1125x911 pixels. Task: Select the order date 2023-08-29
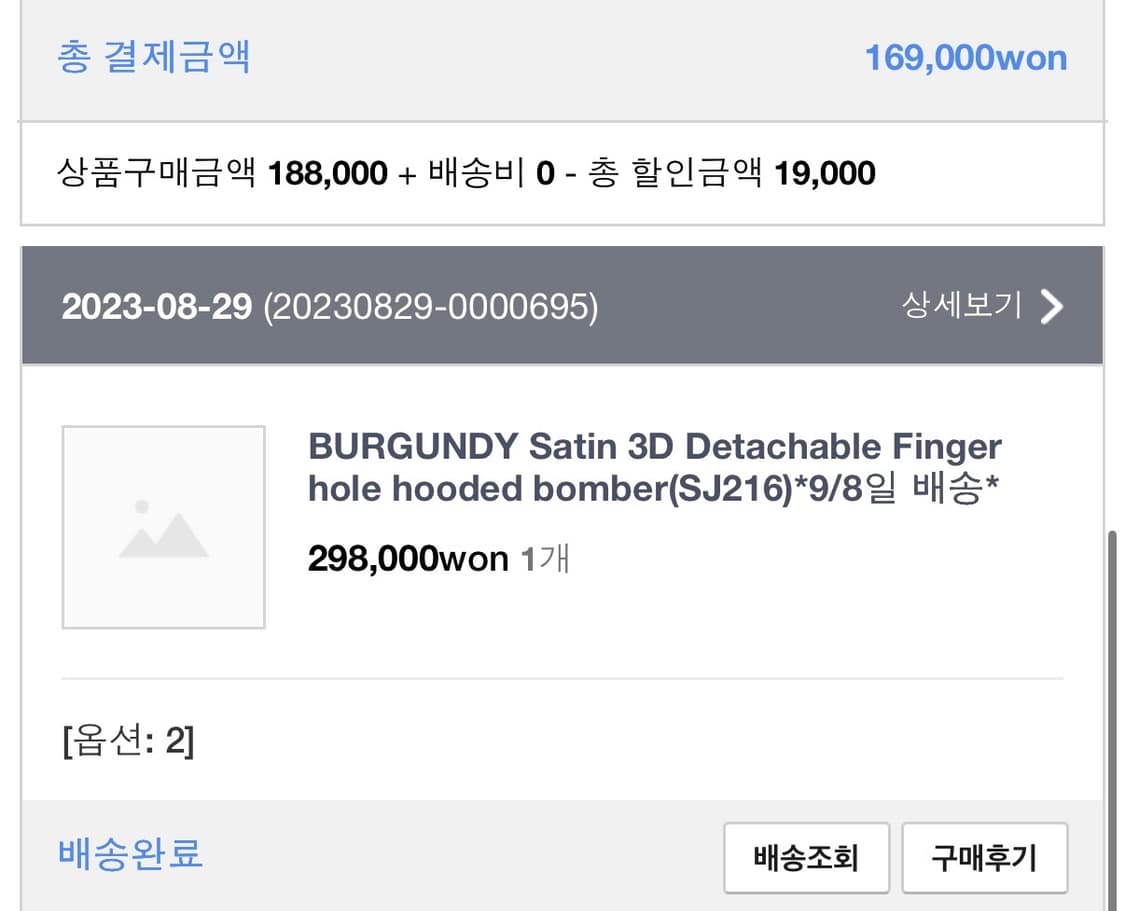coord(156,307)
